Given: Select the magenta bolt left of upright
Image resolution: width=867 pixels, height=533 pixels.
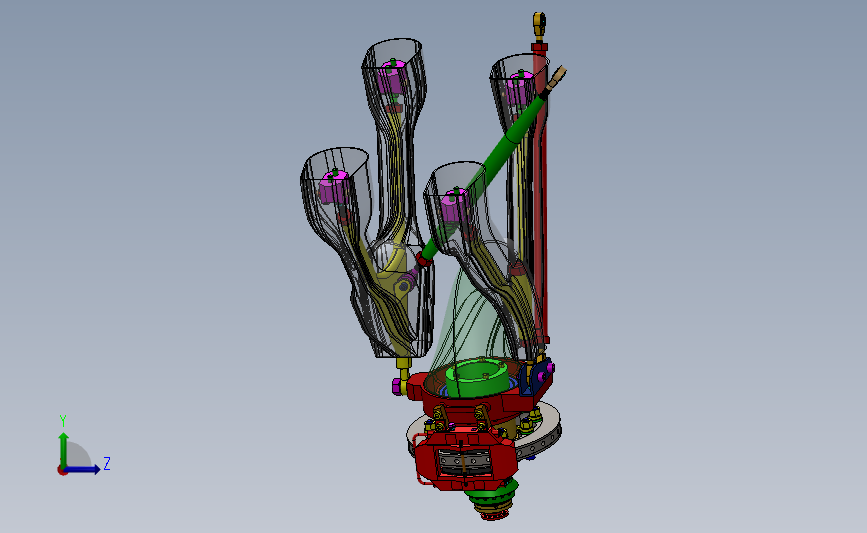Looking at the screenshot, I should pos(398,386).
